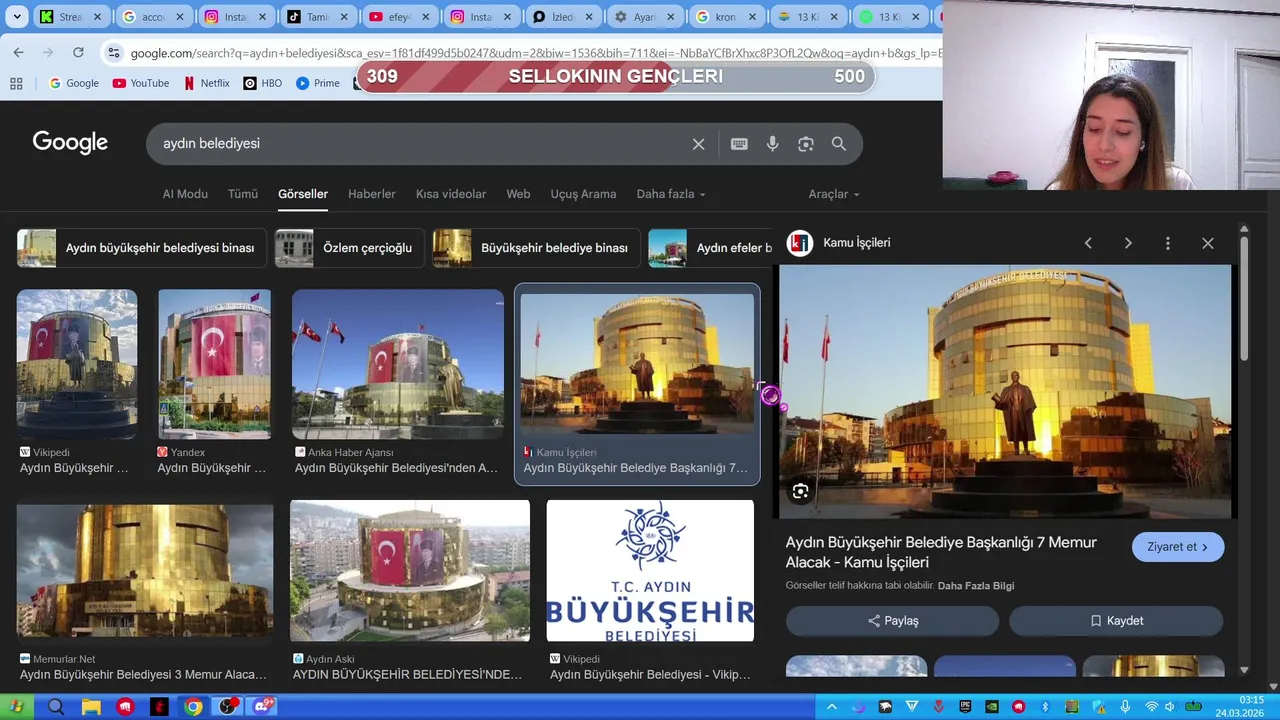
Task: Open the on-screen keyboard icon in search
Action: (x=739, y=144)
